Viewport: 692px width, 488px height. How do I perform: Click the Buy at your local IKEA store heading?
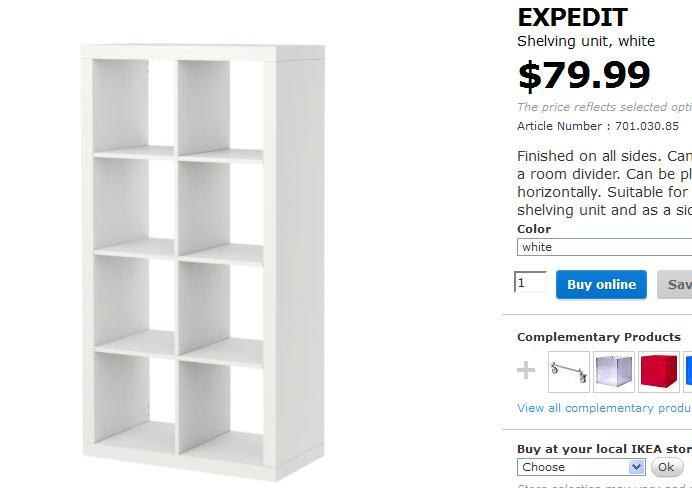(x=604, y=449)
